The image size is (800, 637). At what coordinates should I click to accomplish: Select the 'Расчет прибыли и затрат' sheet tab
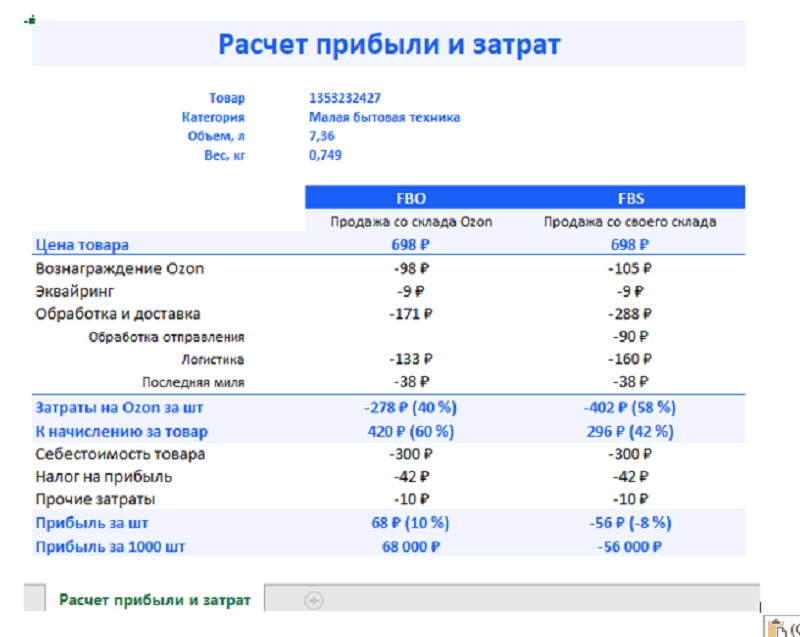click(155, 600)
